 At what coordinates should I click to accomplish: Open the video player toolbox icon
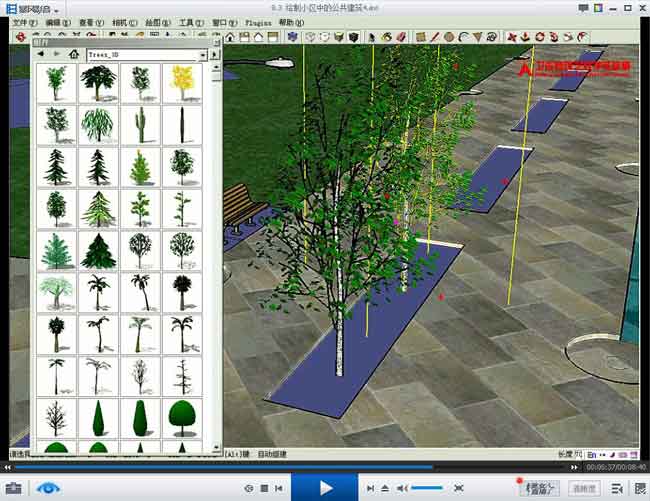click(13, 488)
